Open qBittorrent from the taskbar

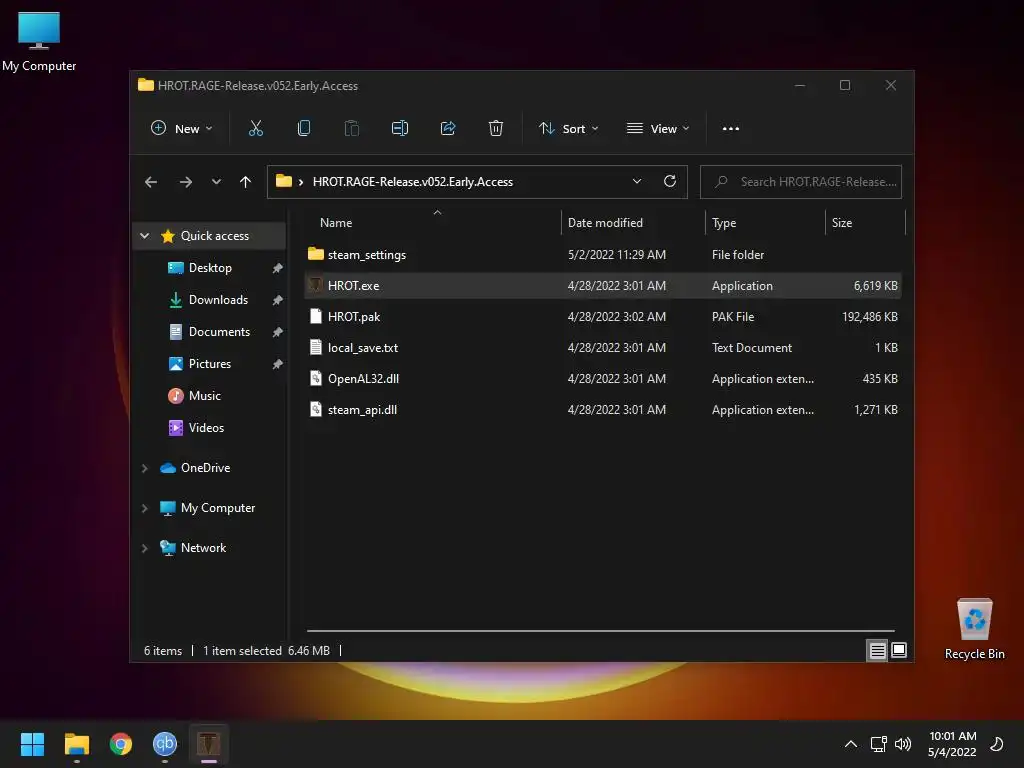tap(165, 744)
